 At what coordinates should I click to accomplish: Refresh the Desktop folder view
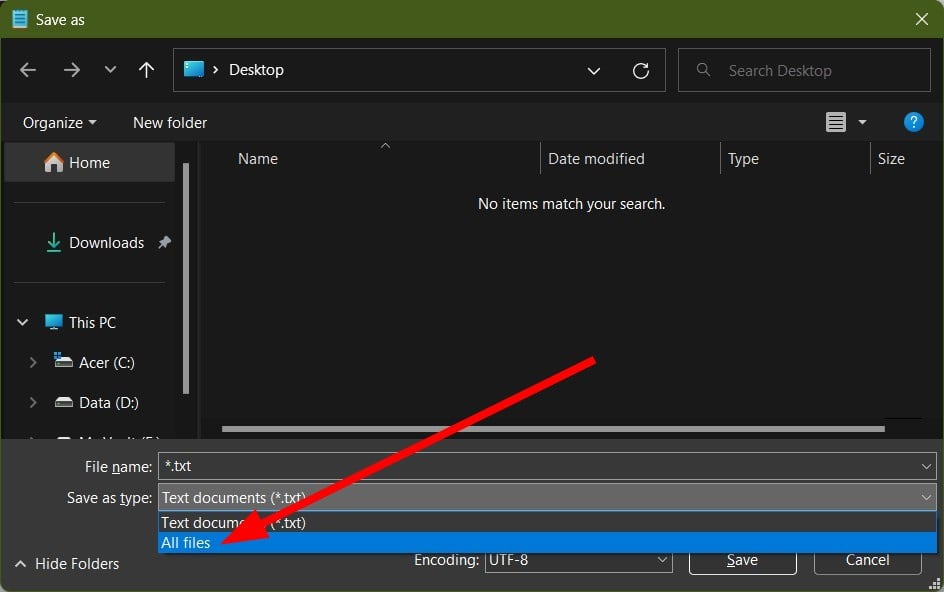[x=641, y=70]
